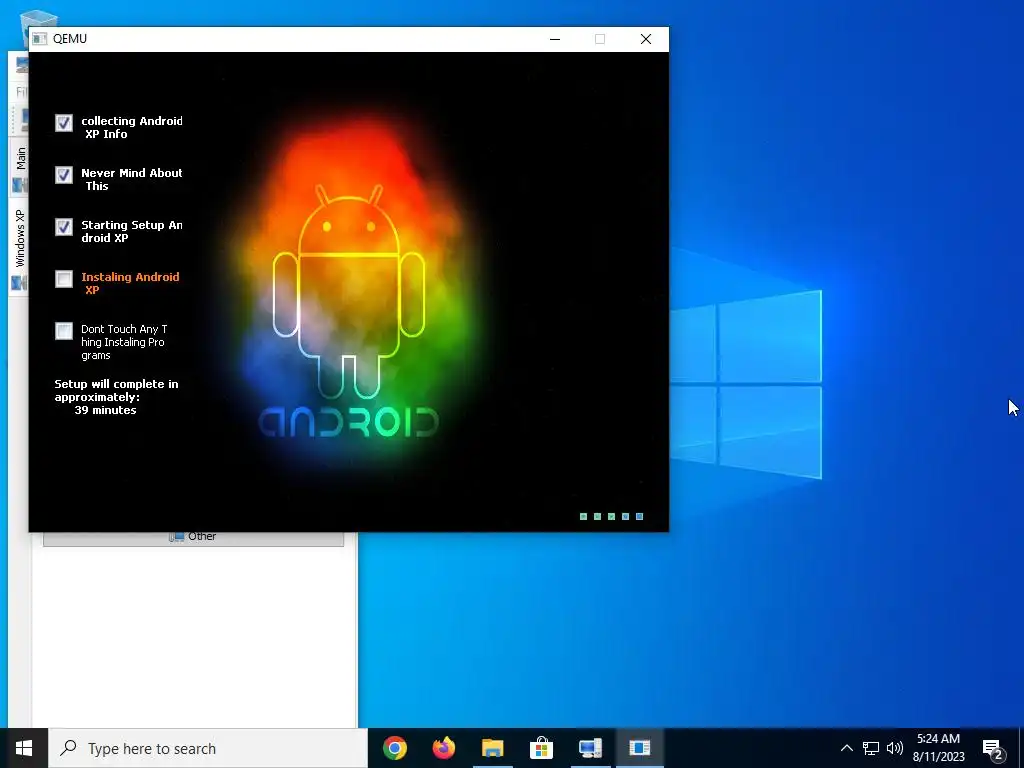Select the 'Other' item in background window
Screen dimensions: 1024x768
pyautogui.click(x=193, y=537)
